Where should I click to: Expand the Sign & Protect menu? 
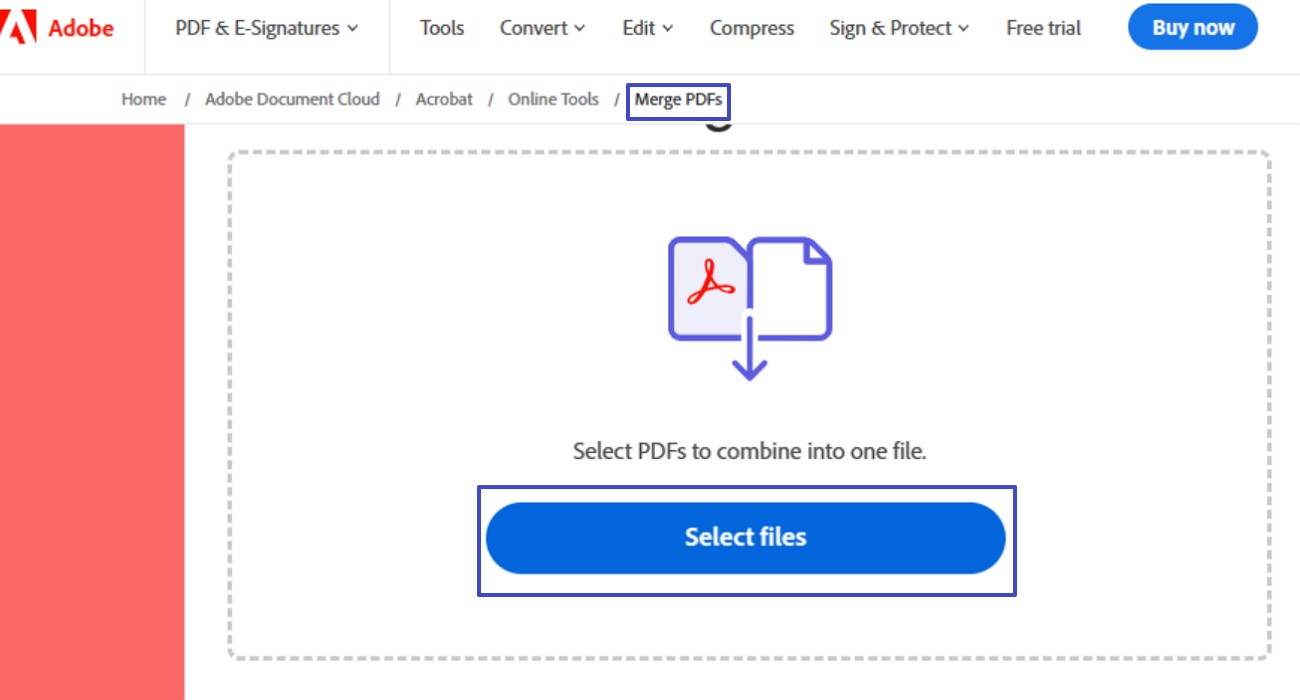[897, 28]
